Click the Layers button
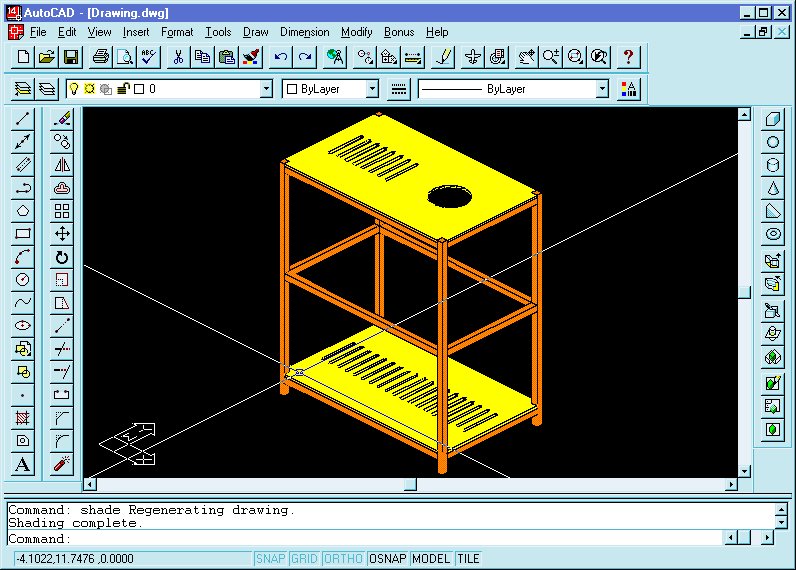Screen dimensions: 796x570 [x=47, y=89]
